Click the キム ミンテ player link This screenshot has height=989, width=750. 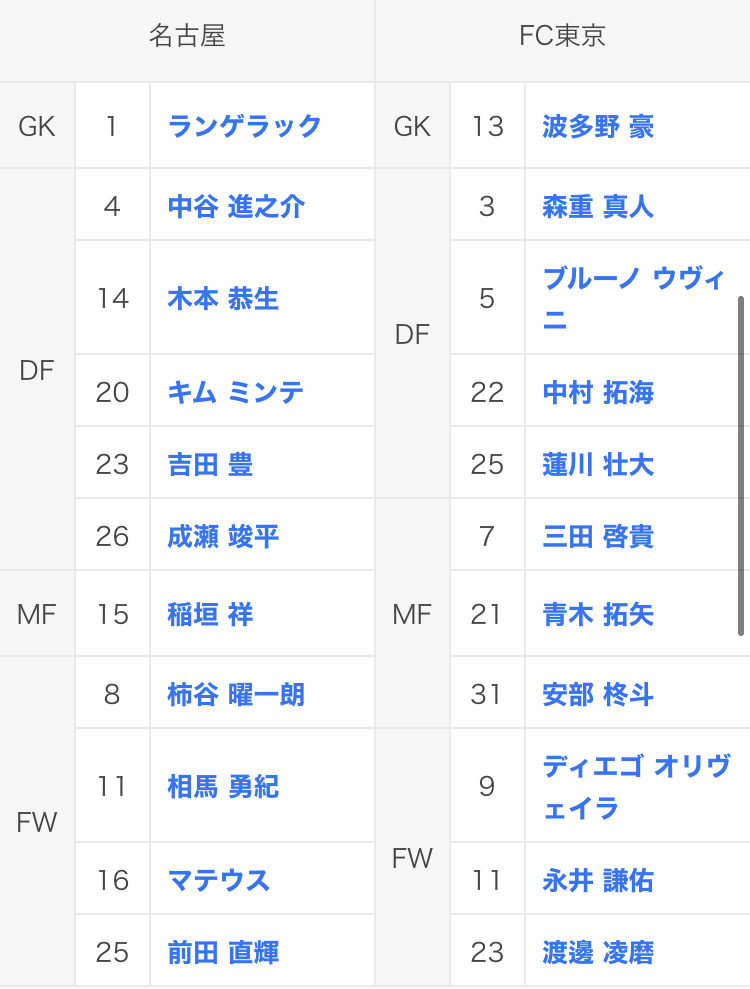point(235,392)
